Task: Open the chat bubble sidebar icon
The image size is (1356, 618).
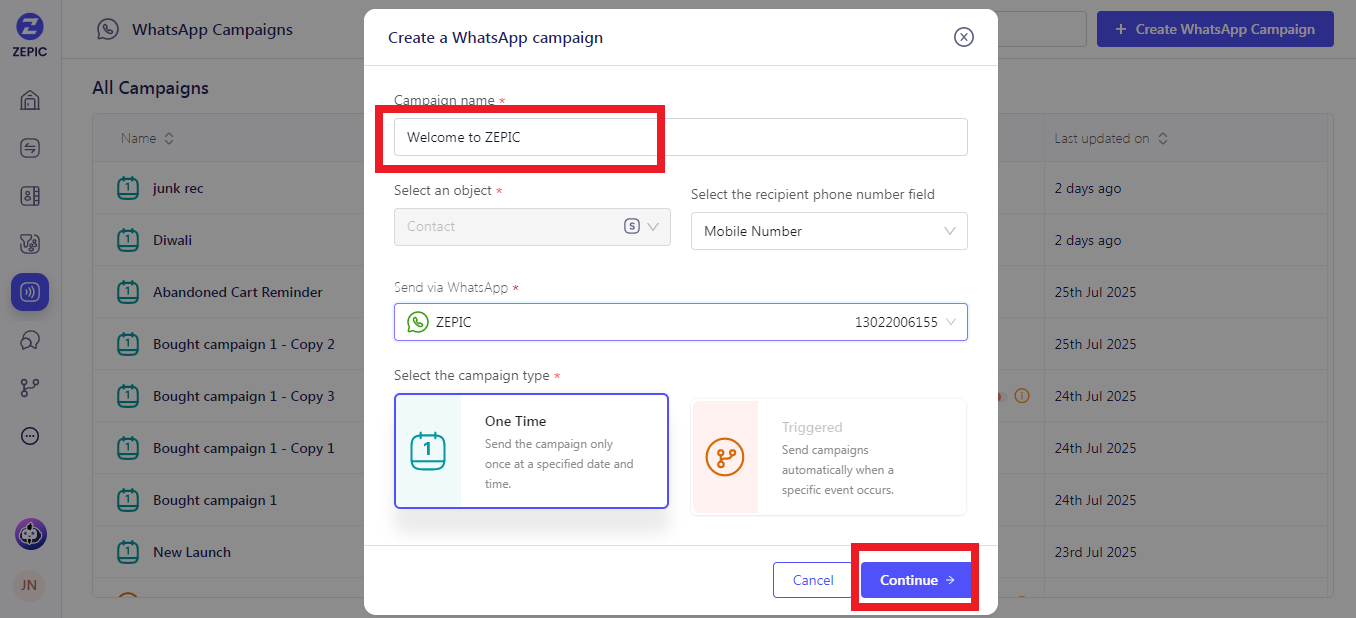Action: [30, 340]
